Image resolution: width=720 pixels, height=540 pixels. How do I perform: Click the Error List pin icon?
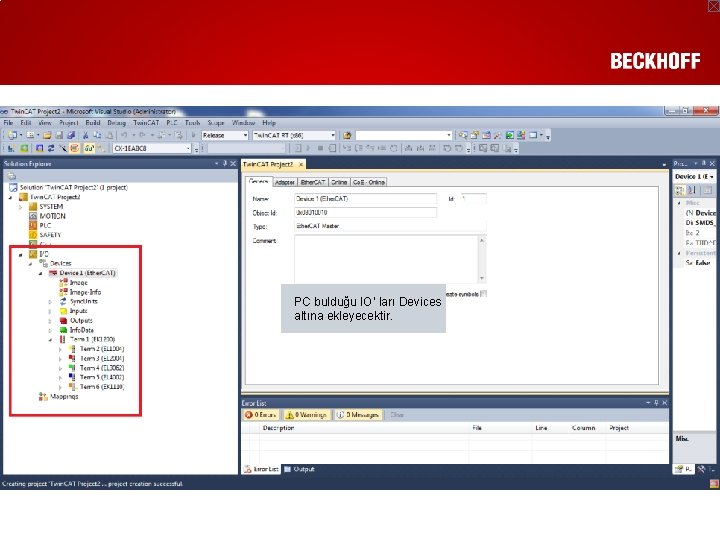coord(656,403)
